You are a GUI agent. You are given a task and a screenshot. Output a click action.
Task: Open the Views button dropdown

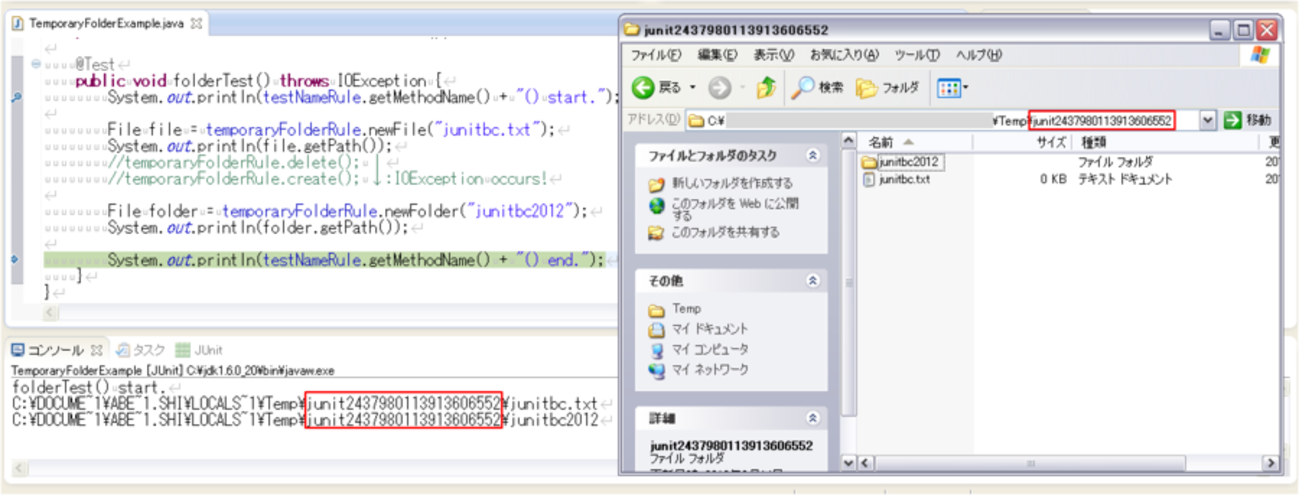point(952,88)
